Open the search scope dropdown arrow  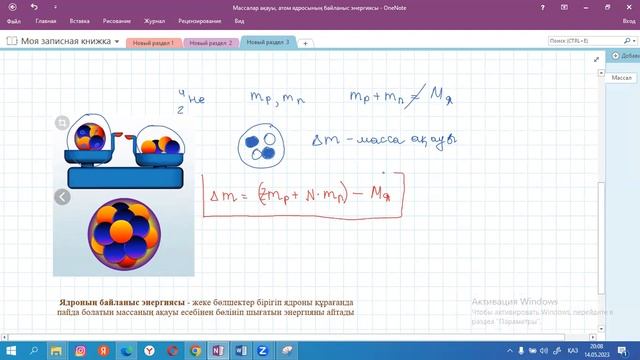[x=634, y=41]
